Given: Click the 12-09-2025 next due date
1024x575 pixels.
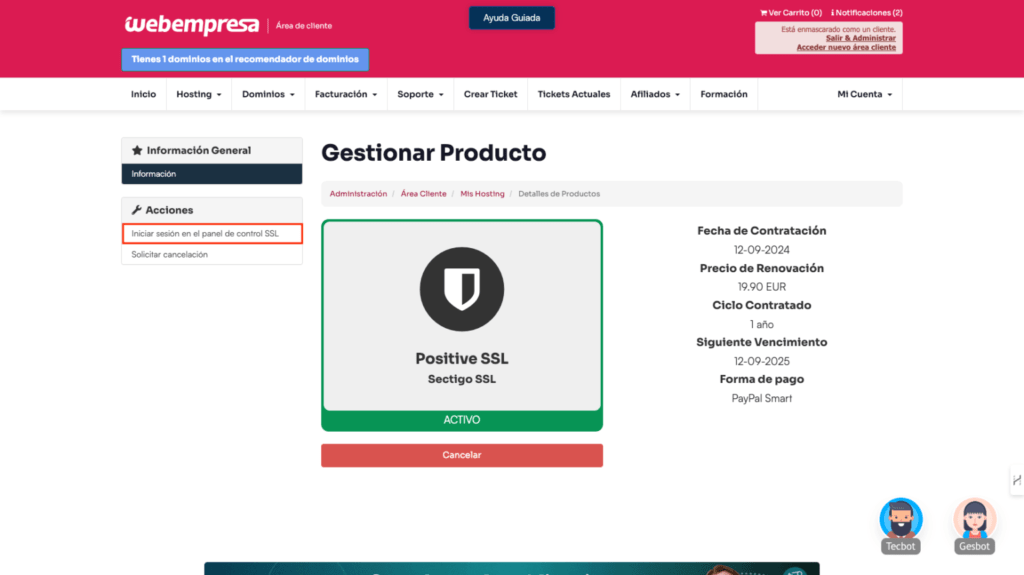Looking at the screenshot, I should 761,361.
